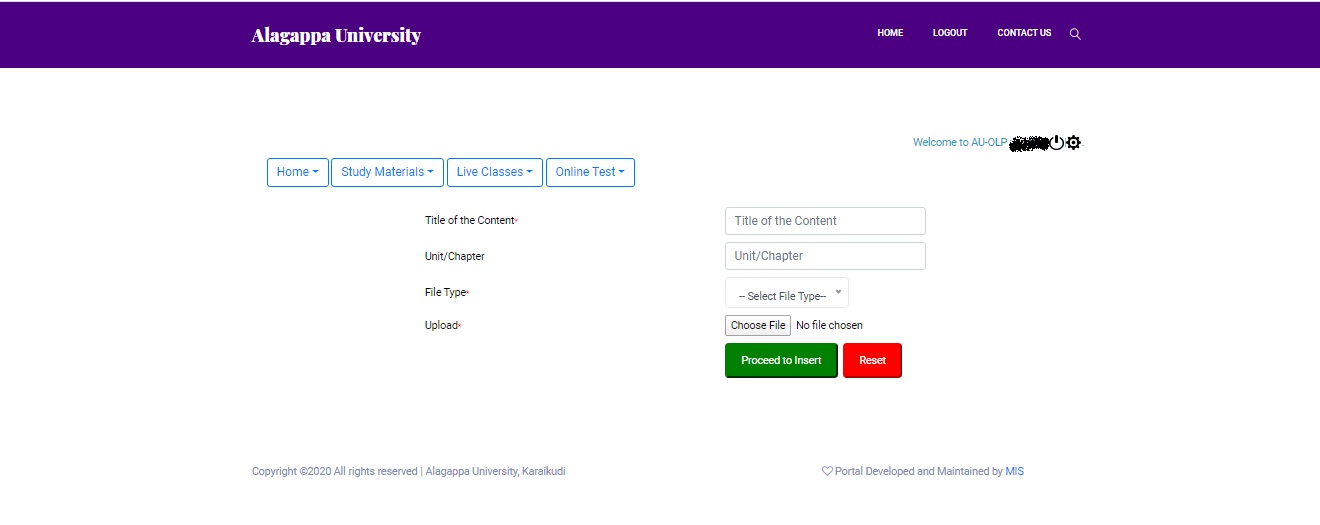Open the Online Test dropdown
This screenshot has width=1320, height=525.
click(590, 172)
